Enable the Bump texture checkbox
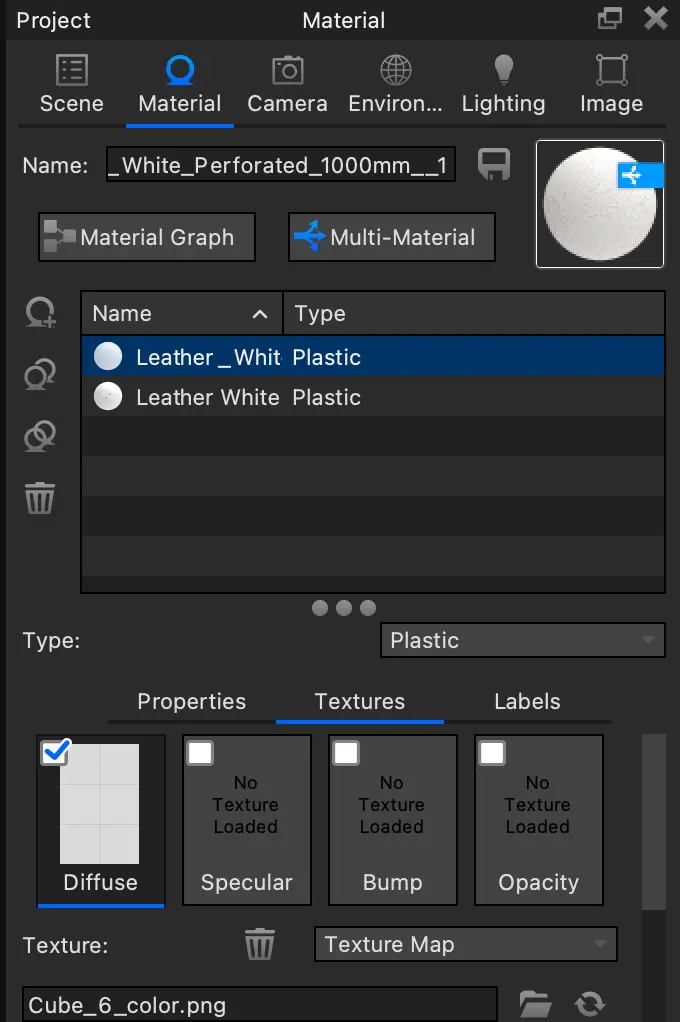 pos(346,753)
